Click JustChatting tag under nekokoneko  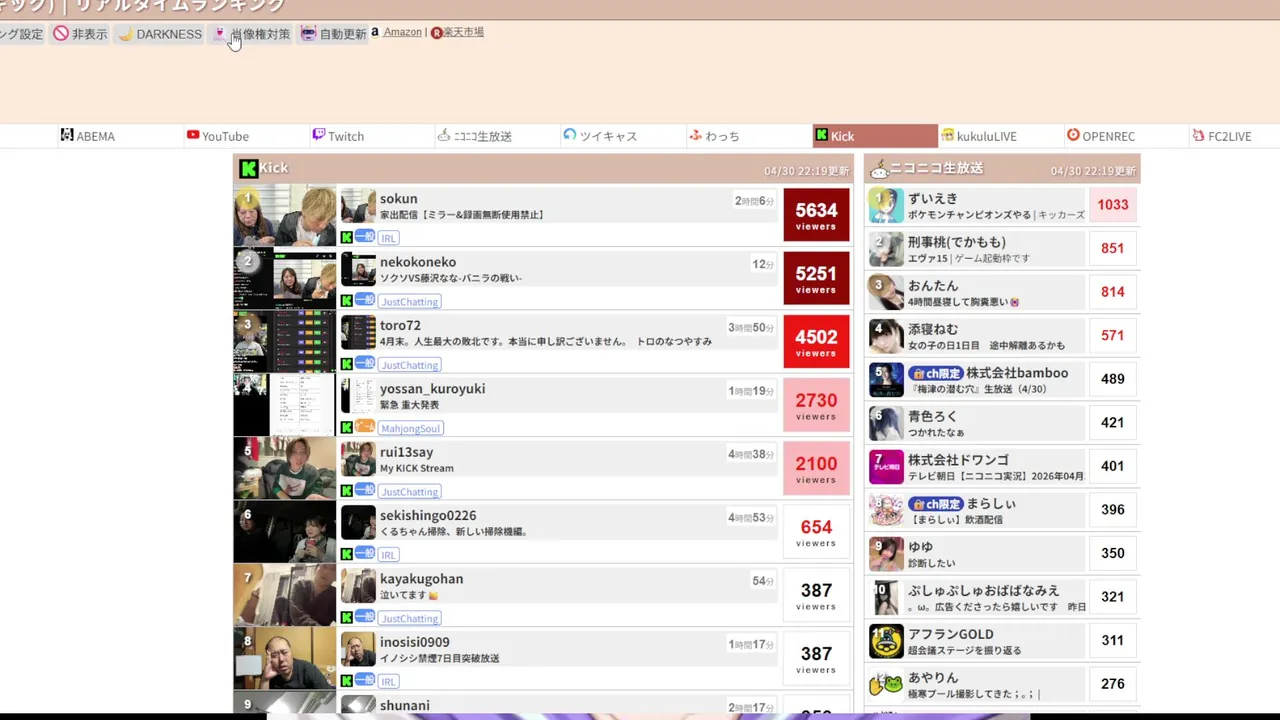tap(410, 302)
